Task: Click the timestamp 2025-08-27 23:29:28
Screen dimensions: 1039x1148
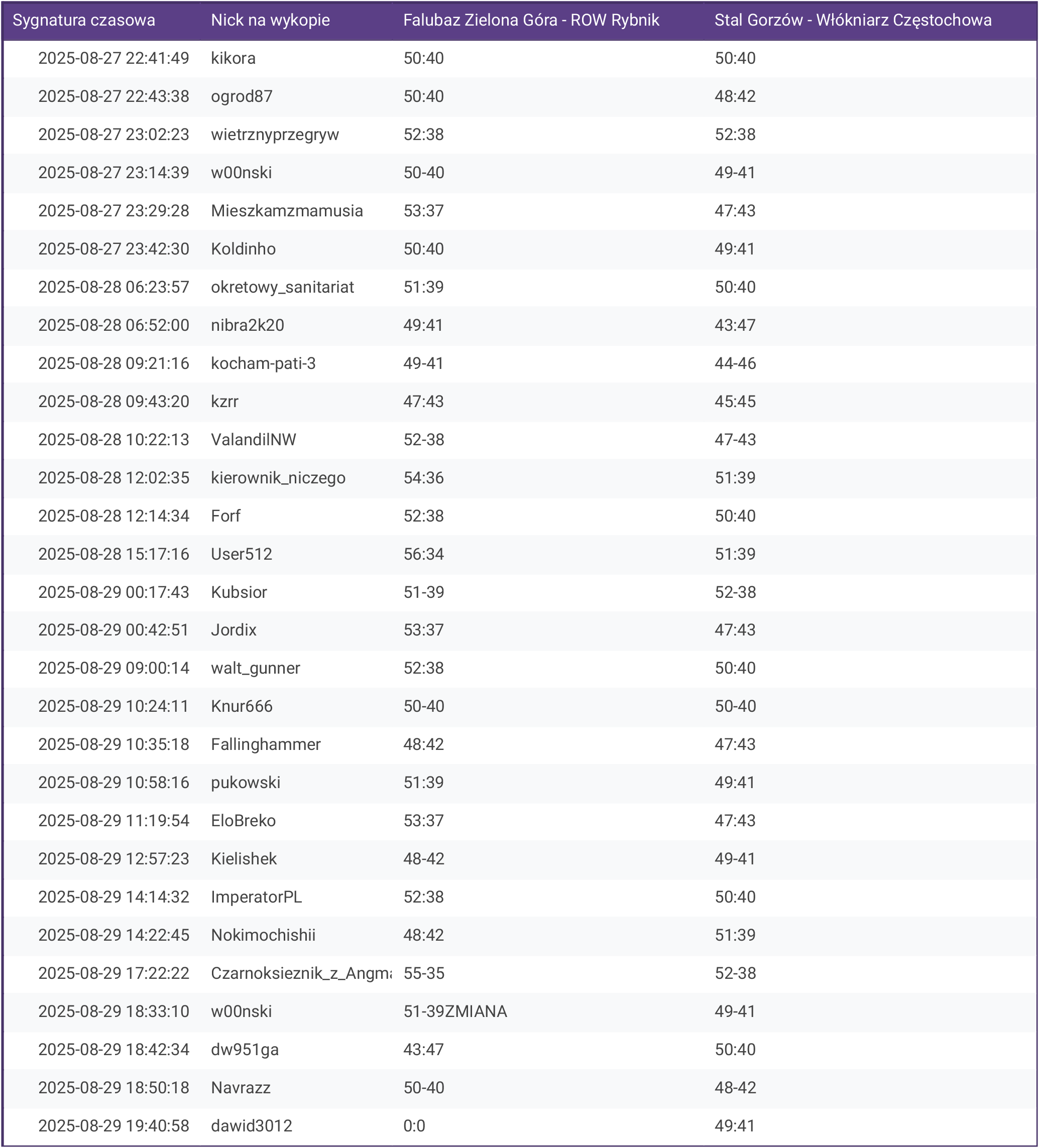Action: click(x=113, y=211)
